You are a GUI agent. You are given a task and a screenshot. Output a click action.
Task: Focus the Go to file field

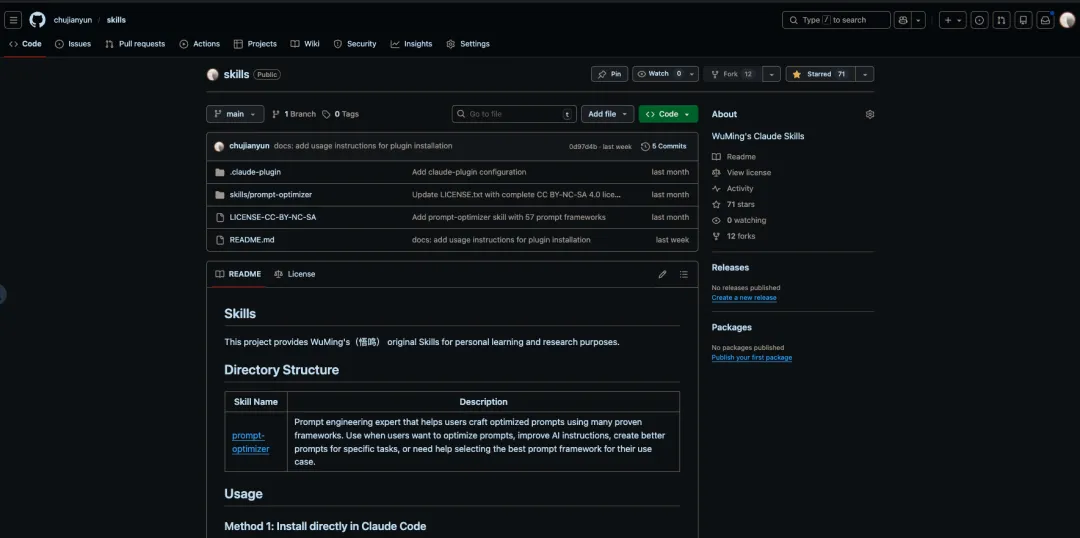[515, 114]
